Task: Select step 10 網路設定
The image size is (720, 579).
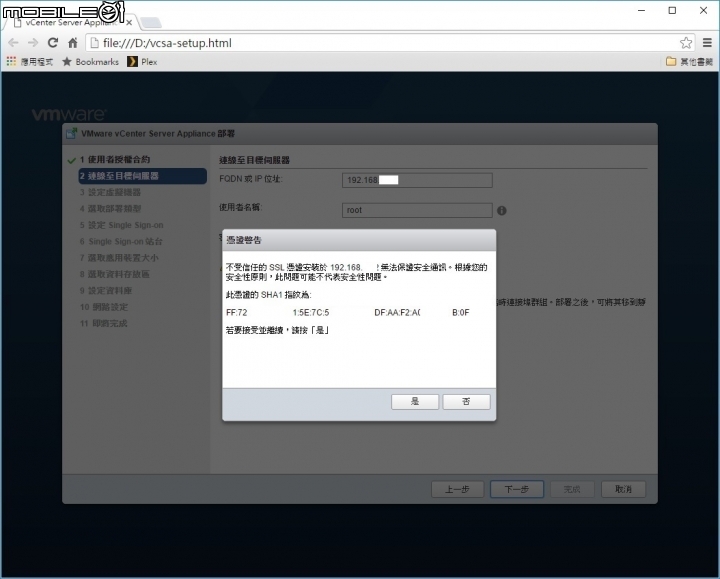Action: click(104, 307)
